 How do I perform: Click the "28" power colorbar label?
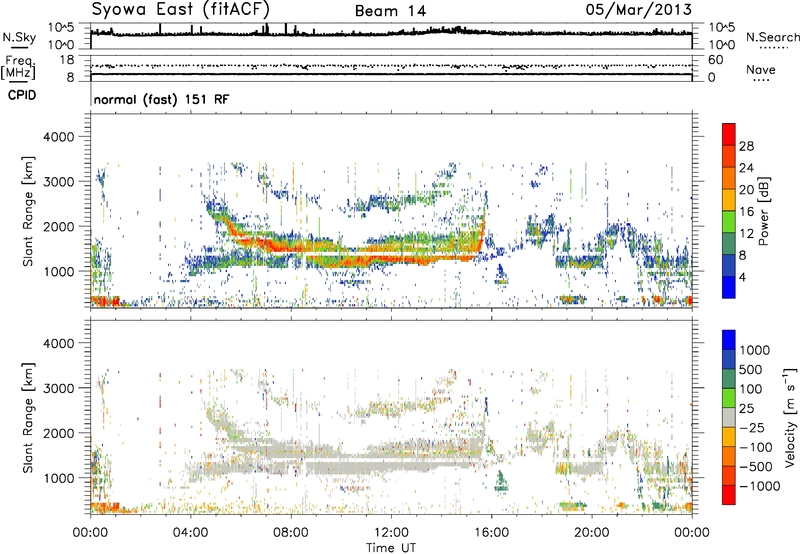pyautogui.click(x=746, y=146)
